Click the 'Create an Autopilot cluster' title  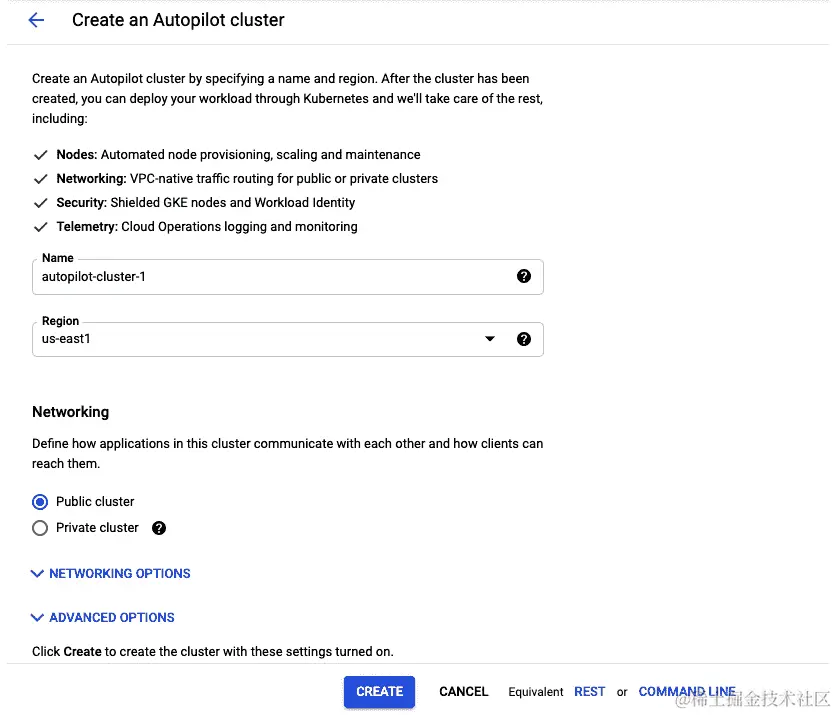coord(178,20)
